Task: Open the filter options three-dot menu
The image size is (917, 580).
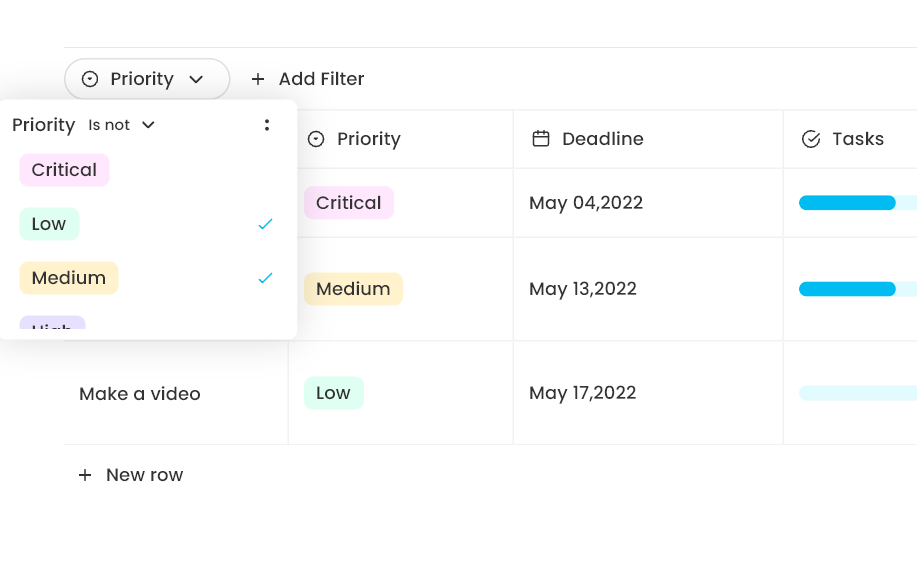Action: click(266, 124)
